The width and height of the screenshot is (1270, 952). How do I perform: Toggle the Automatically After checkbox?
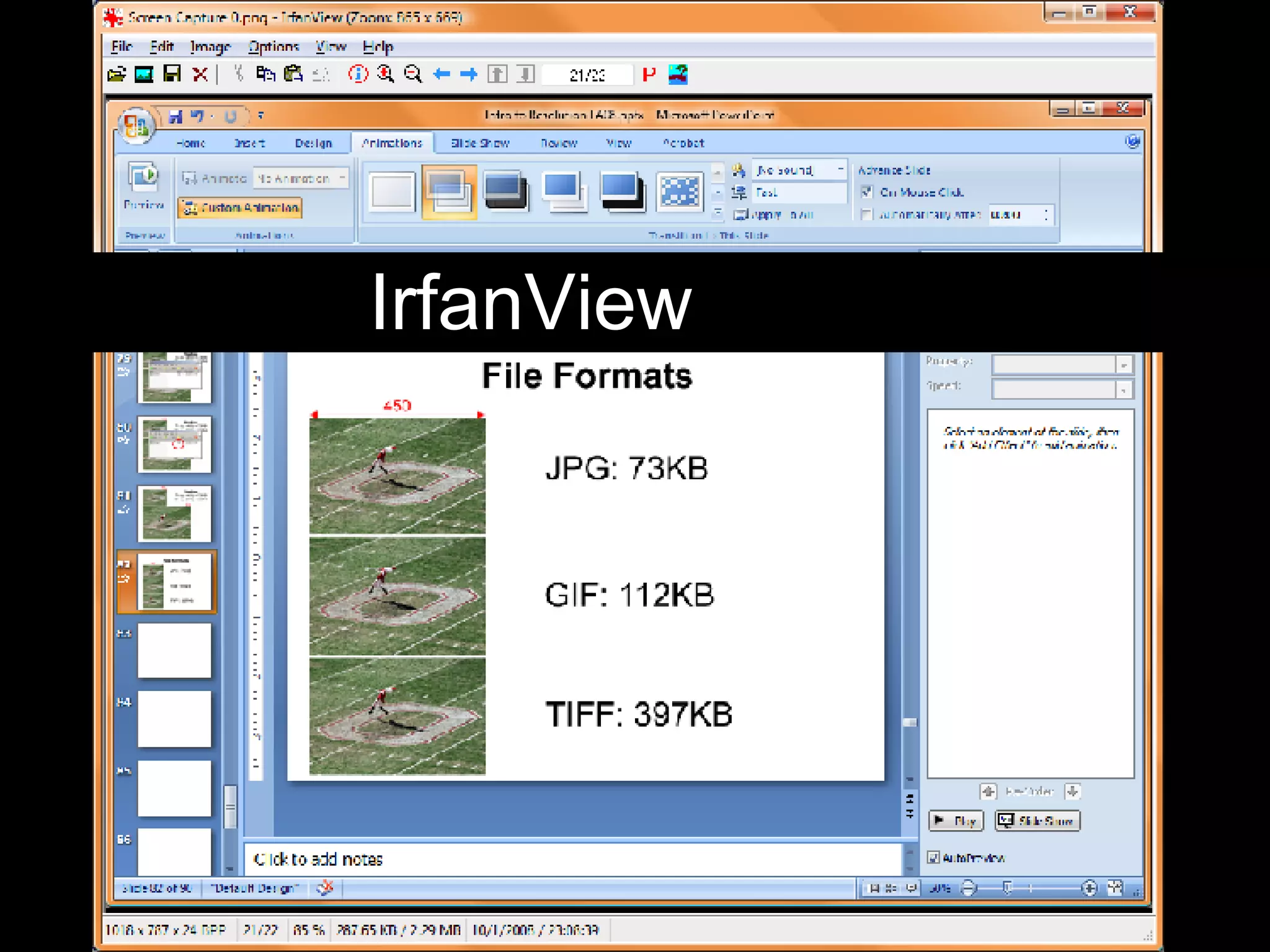[867, 214]
